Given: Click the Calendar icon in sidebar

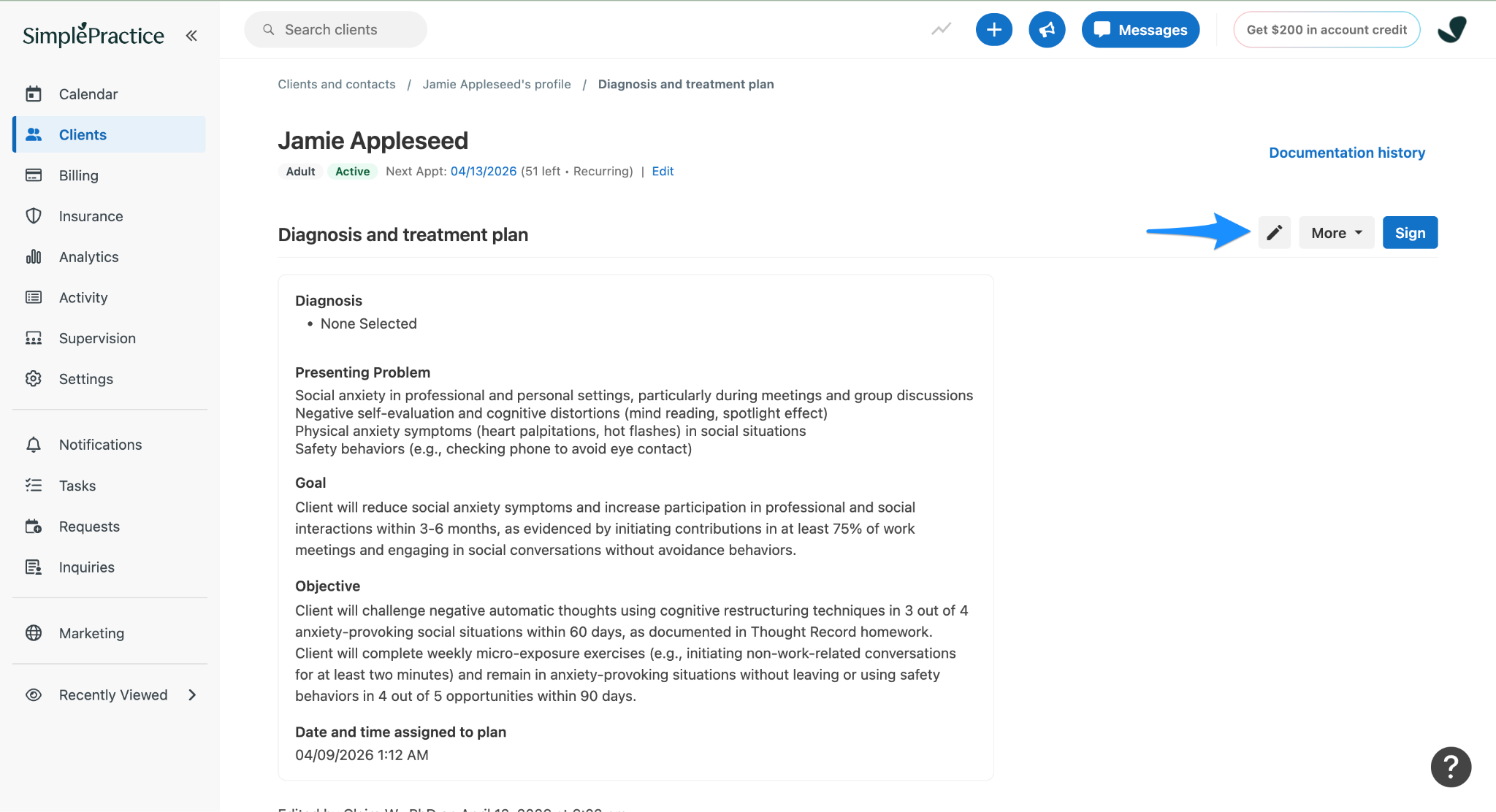Looking at the screenshot, I should tap(34, 94).
